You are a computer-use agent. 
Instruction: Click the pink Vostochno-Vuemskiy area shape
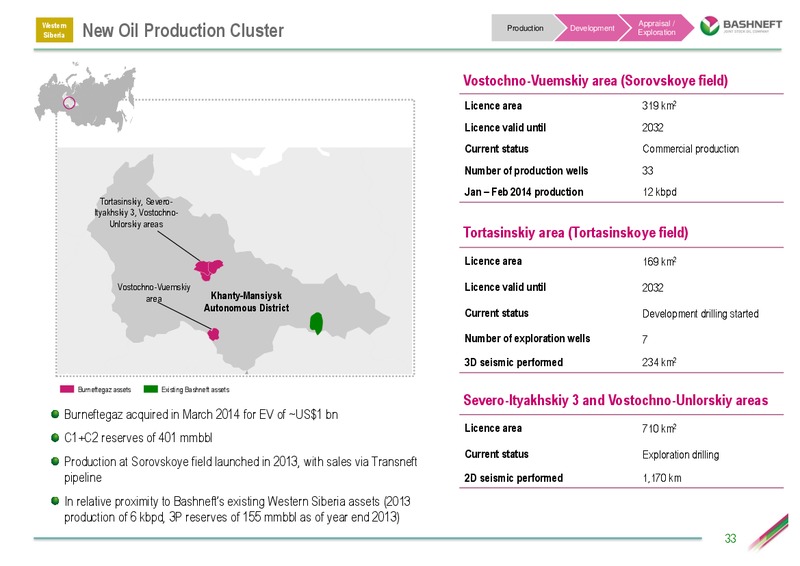click(213, 334)
